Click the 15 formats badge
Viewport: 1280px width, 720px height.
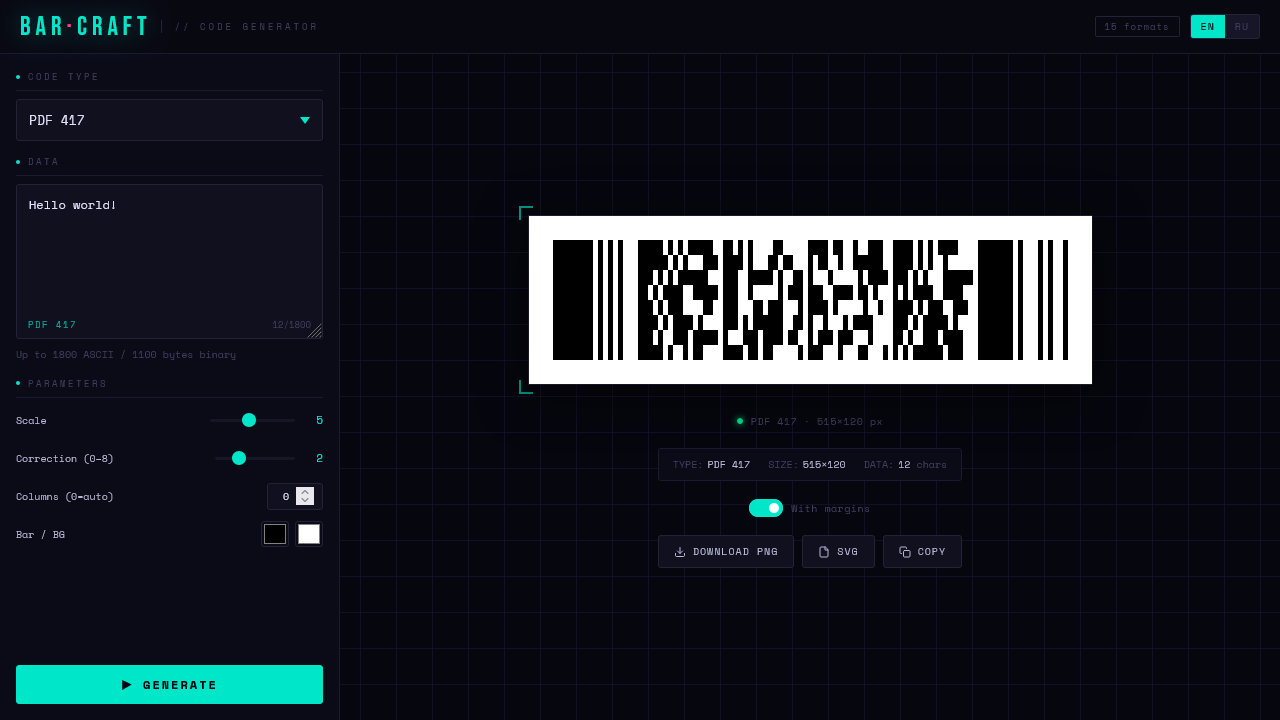pyautogui.click(x=1137, y=27)
